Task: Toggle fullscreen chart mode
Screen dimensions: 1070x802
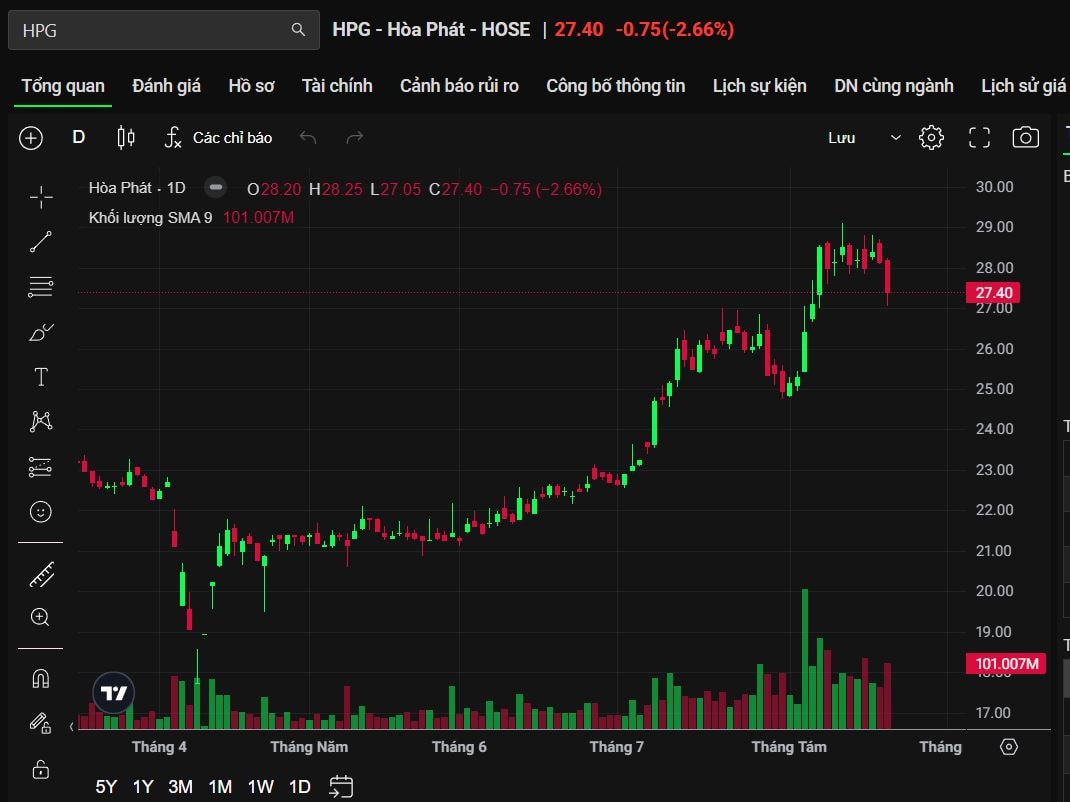Action: pyautogui.click(x=979, y=138)
